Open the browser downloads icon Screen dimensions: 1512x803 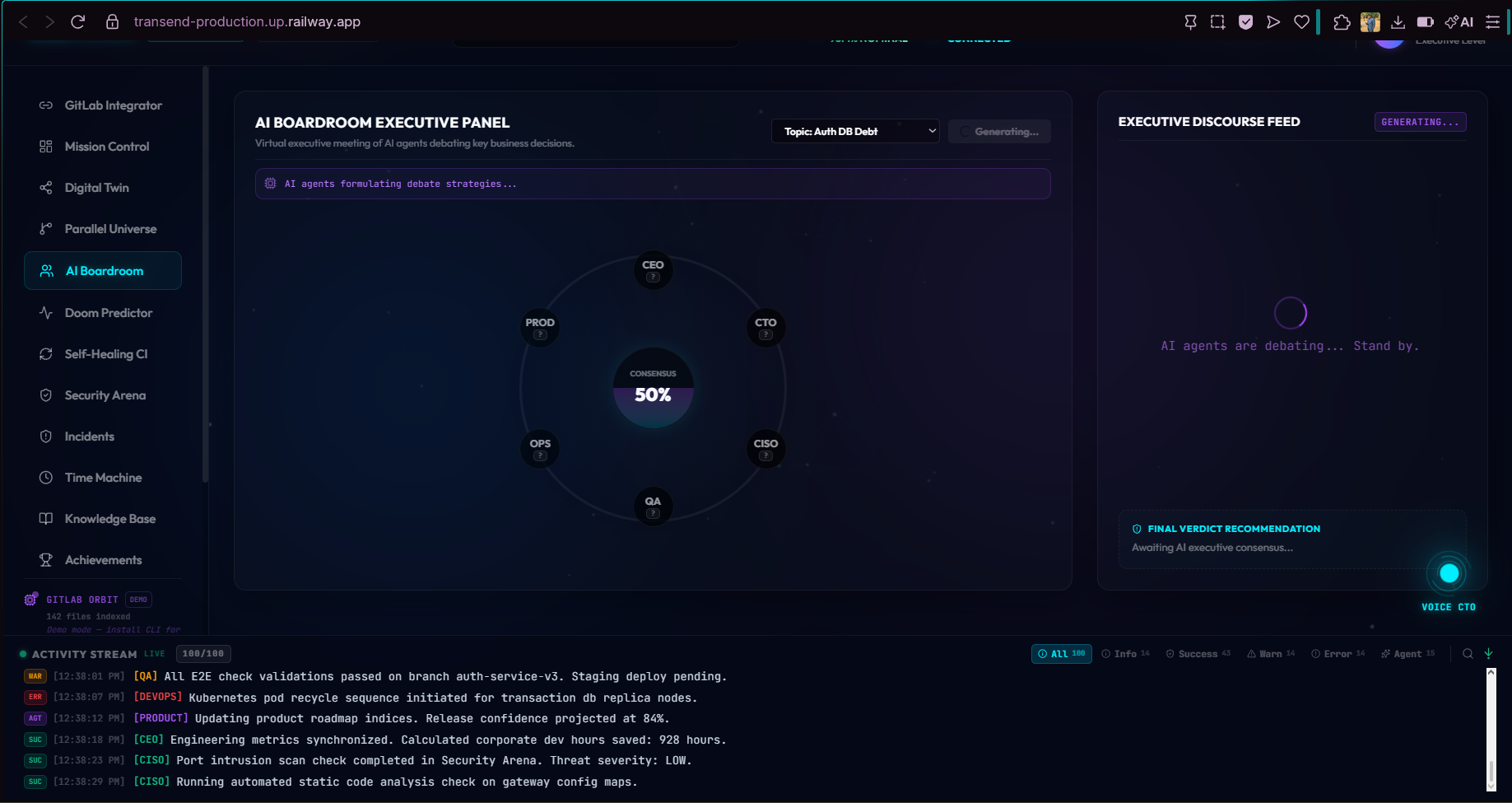(1398, 22)
